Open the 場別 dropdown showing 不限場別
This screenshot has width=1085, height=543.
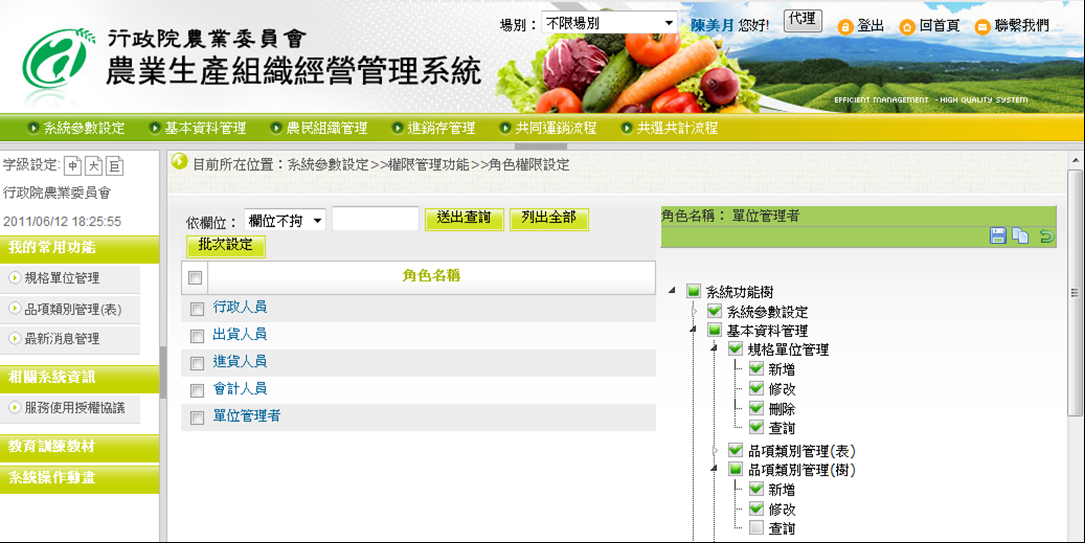610,23
